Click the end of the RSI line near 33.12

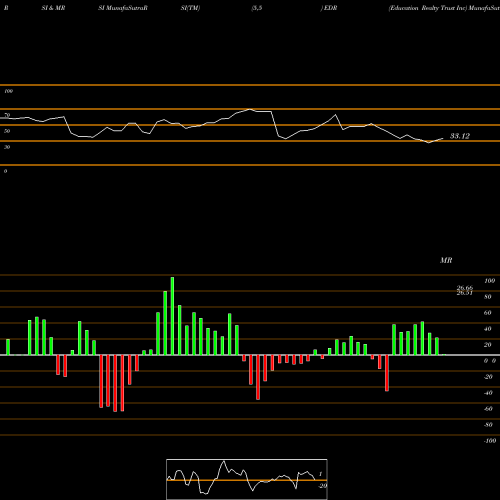[x=443, y=138]
